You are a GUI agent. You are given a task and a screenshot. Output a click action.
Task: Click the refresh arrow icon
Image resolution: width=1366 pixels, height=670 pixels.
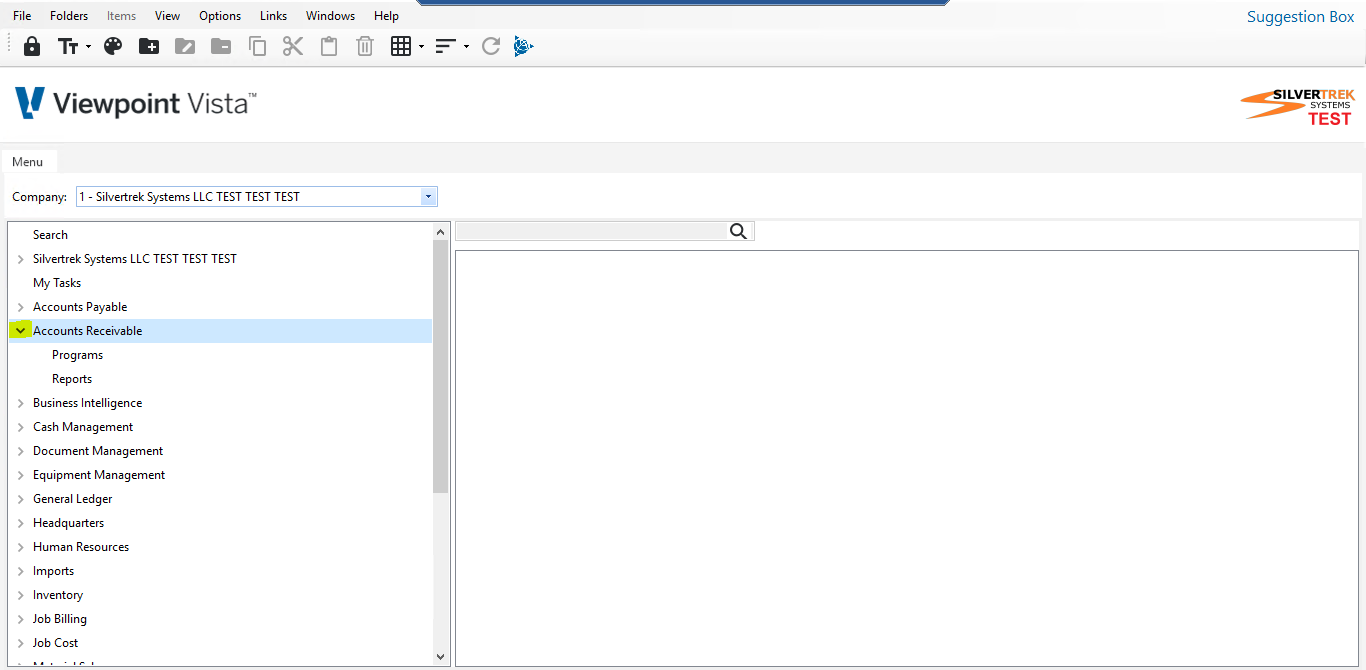coord(490,46)
